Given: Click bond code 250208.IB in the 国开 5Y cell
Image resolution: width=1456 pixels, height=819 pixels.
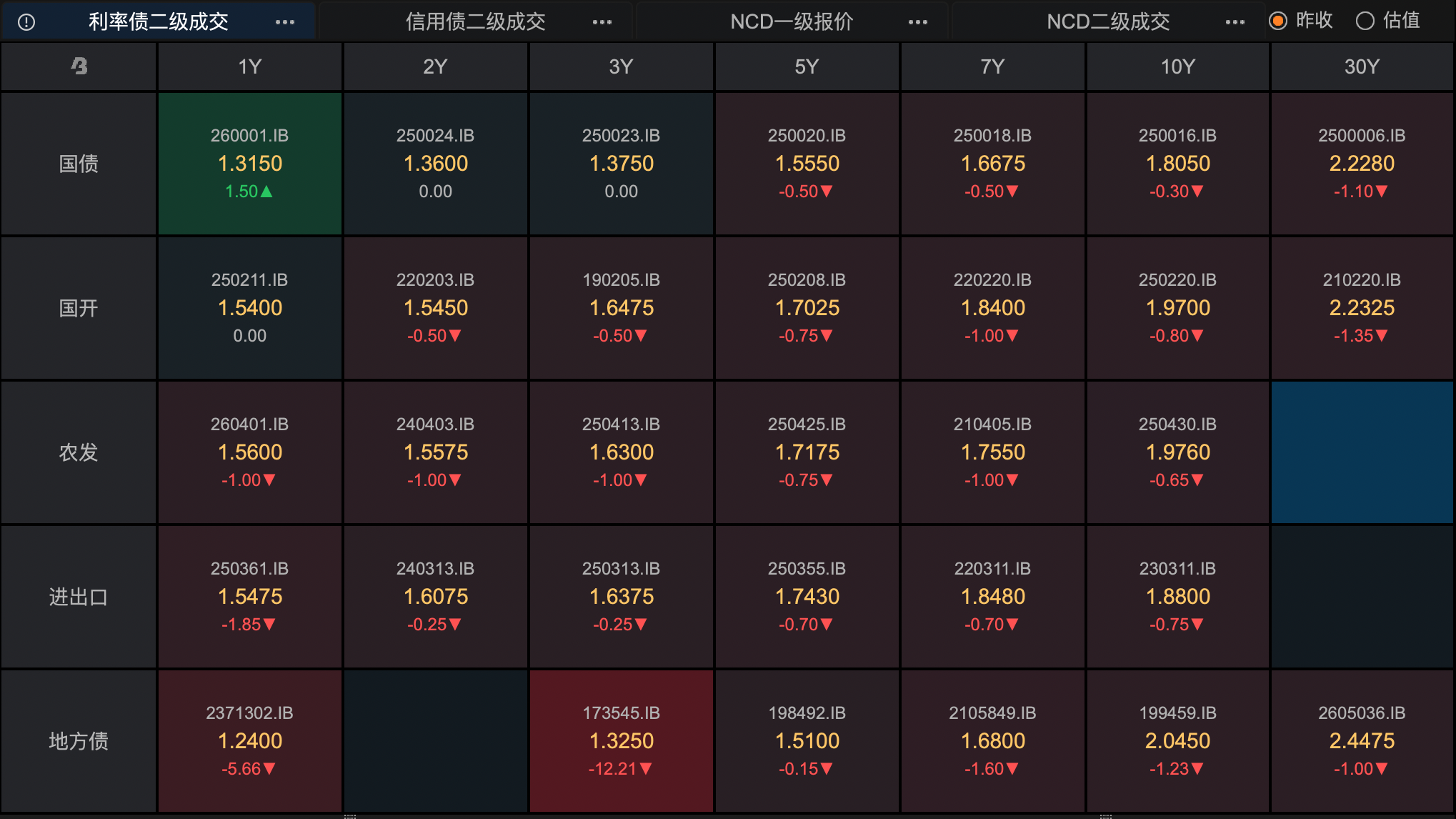Looking at the screenshot, I should click(x=807, y=280).
